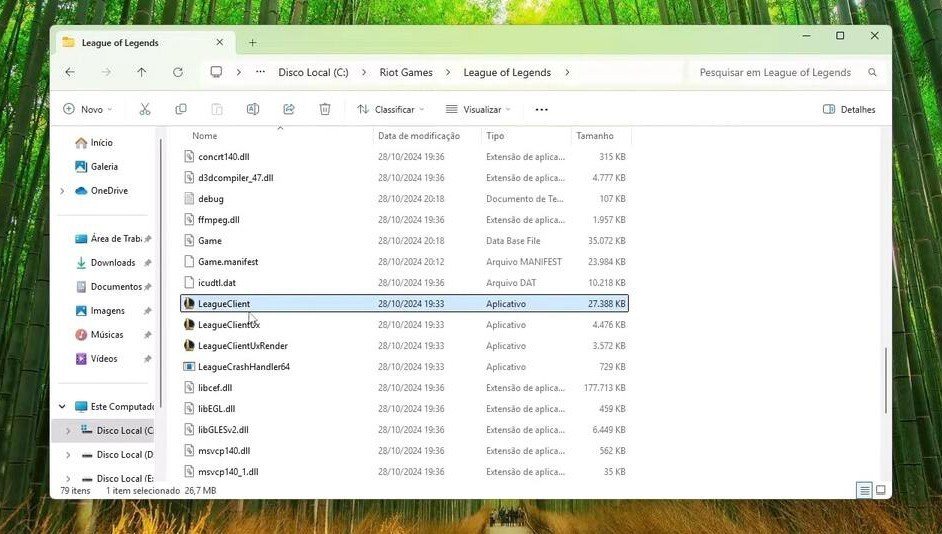Click Riot Games breadcrumb
Screen dimensions: 942x534
pos(406,72)
